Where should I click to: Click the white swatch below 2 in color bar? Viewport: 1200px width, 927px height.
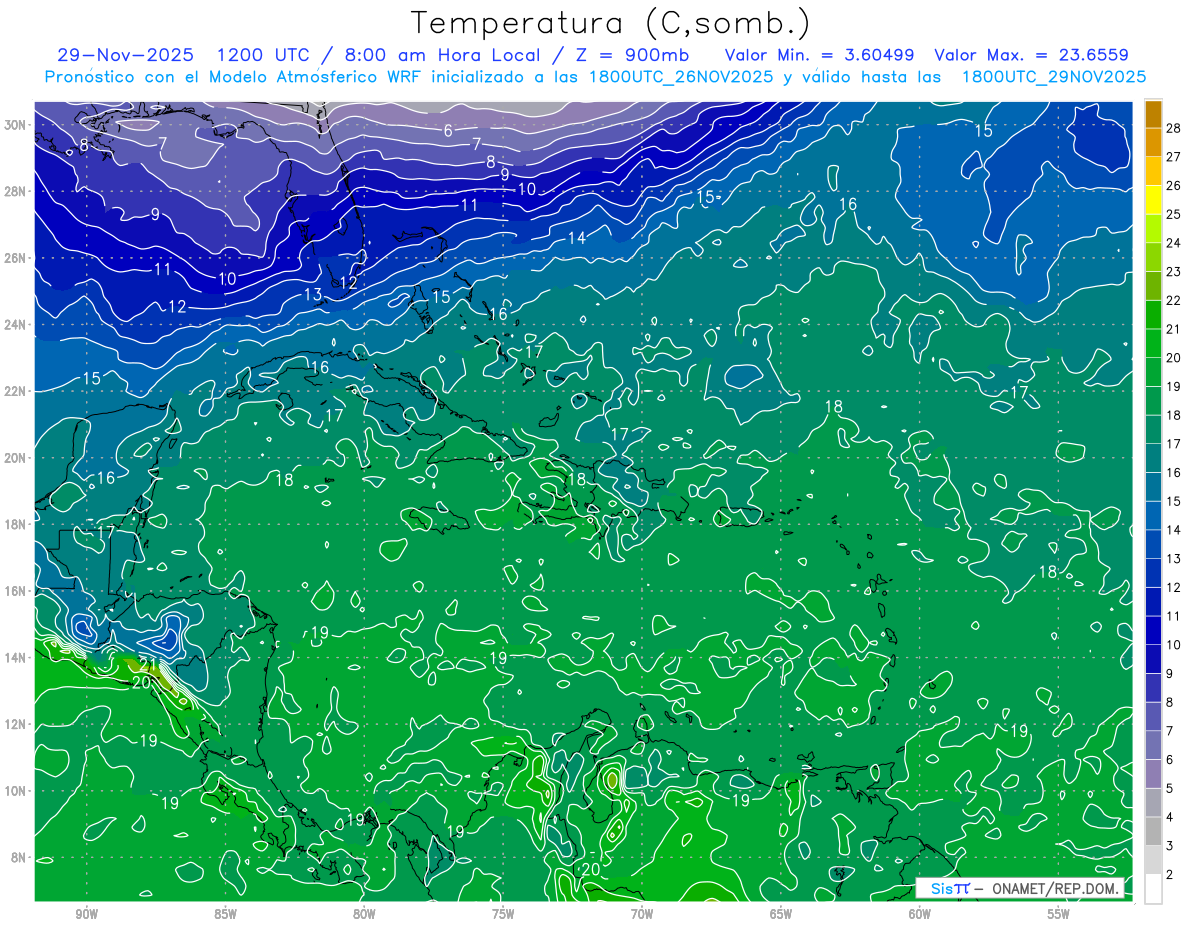tap(1153, 888)
